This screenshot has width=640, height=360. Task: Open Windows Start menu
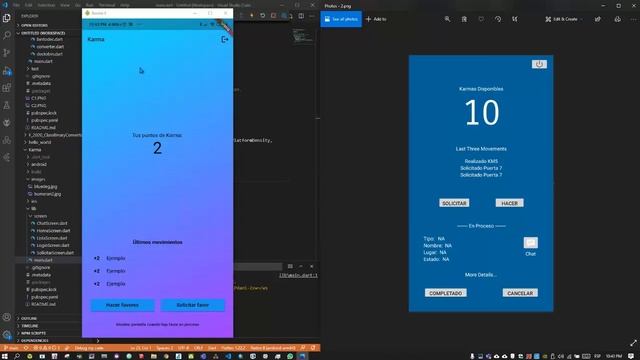5,356
